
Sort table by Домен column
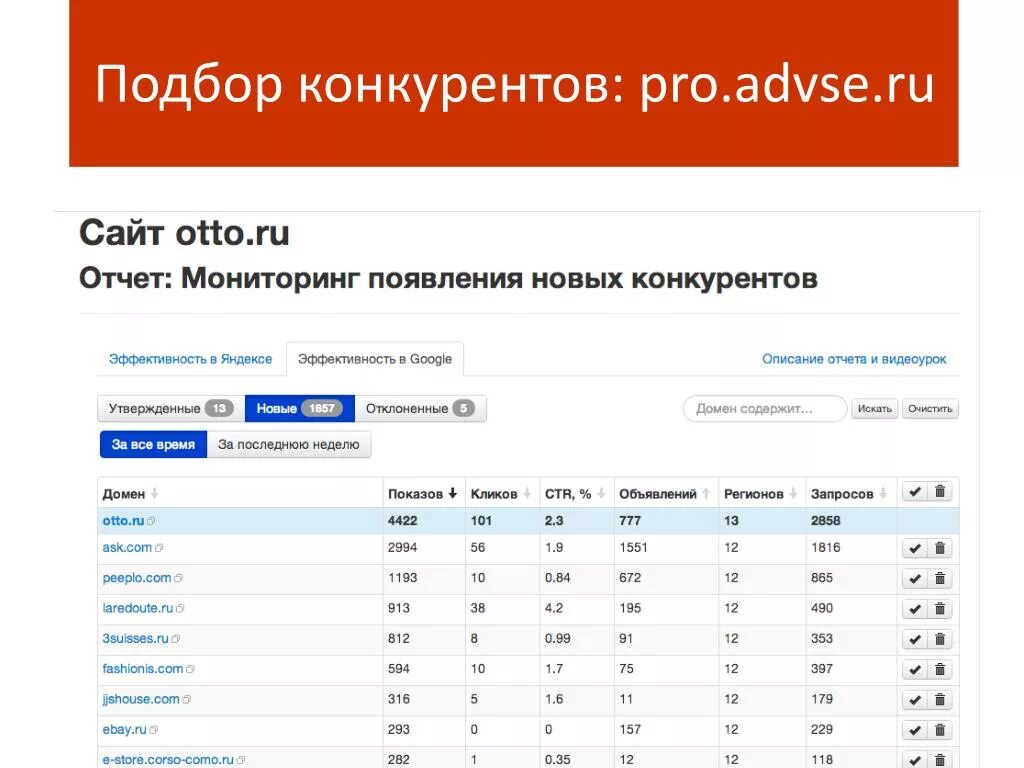click(130, 494)
